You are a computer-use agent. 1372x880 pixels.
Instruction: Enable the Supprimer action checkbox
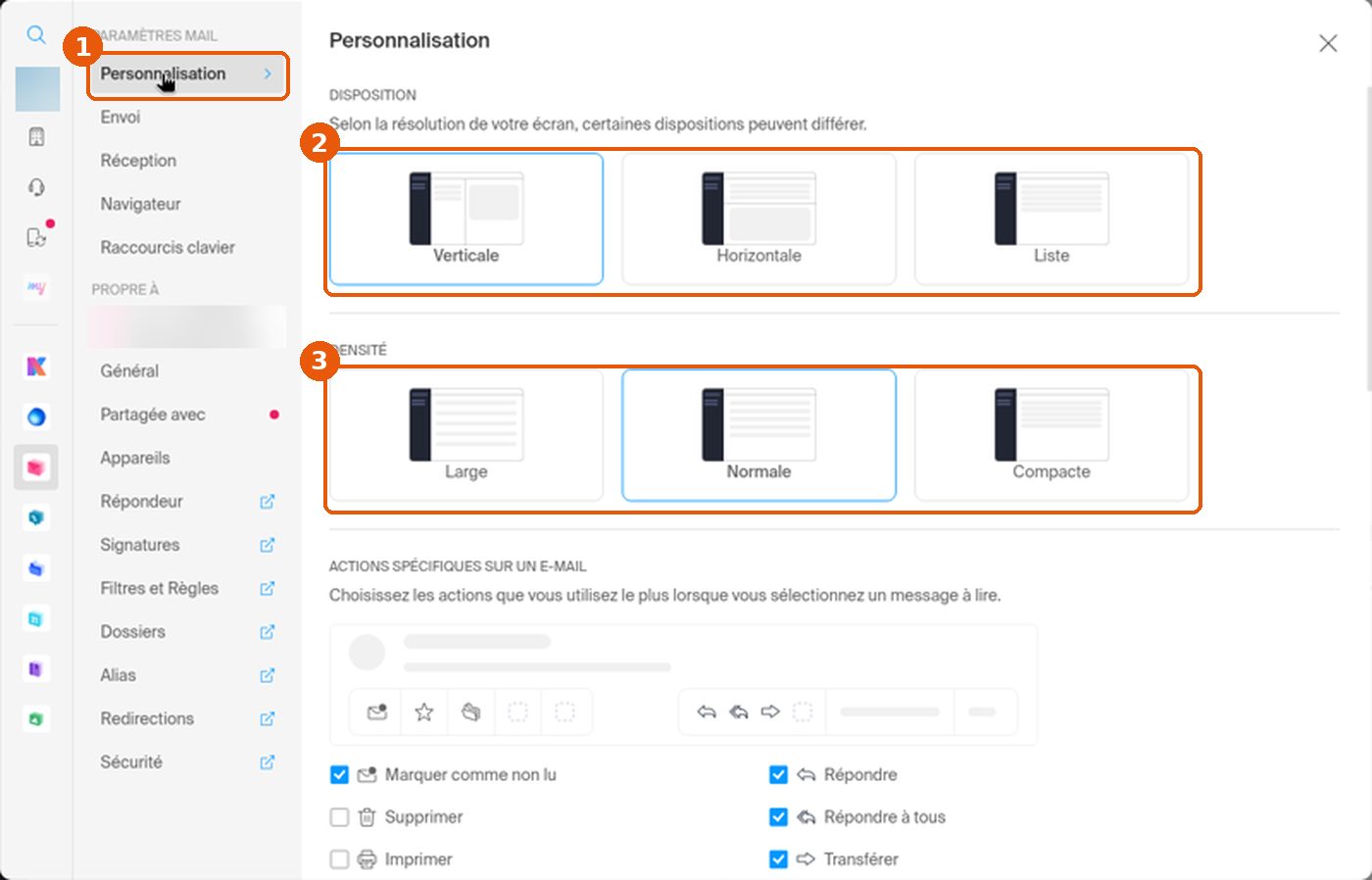click(339, 817)
